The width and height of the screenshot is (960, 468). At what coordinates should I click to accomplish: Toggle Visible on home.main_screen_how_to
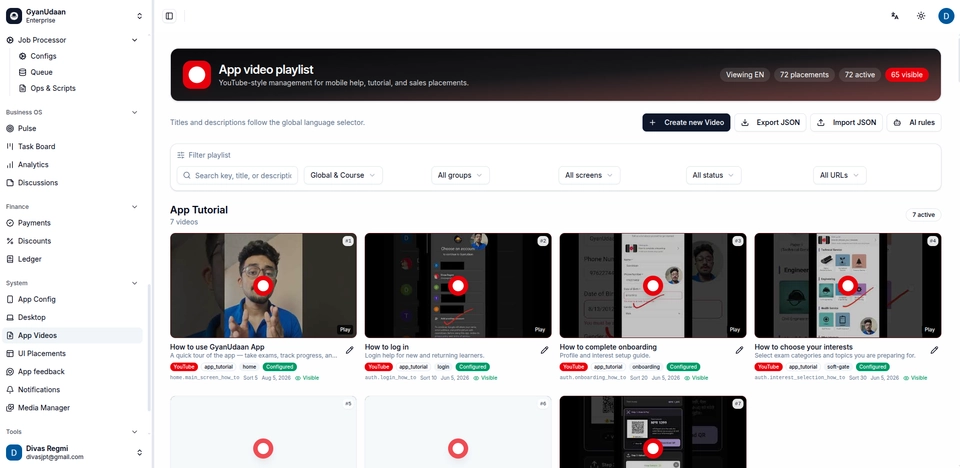pyautogui.click(x=307, y=378)
